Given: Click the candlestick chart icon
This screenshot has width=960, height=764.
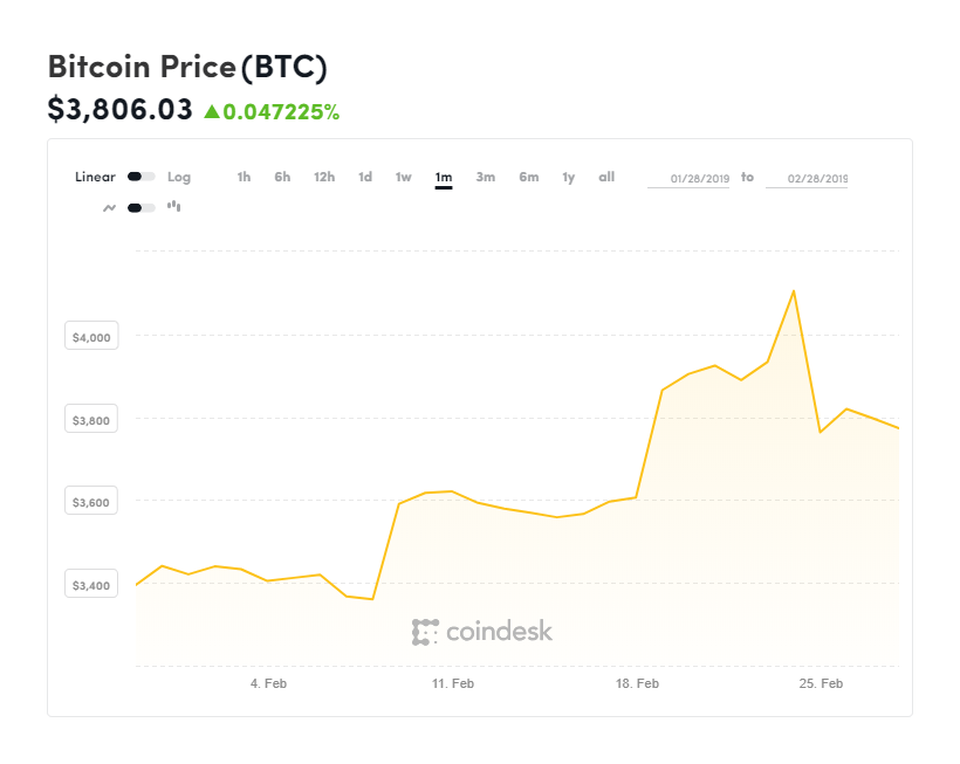Looking at the screenshot, I should pos(174,207).
